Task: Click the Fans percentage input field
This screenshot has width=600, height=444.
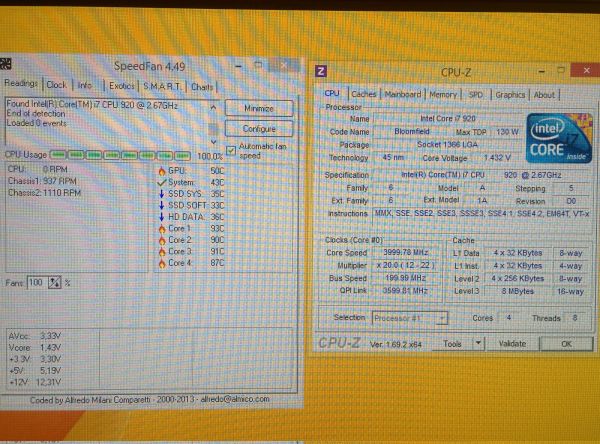Action: pyautogui.click(x=38, y=282)
